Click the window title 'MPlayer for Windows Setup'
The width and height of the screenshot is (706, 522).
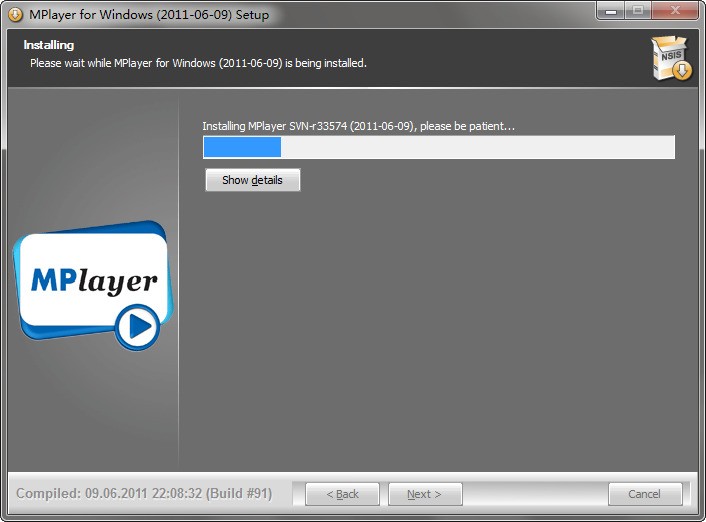149,14
